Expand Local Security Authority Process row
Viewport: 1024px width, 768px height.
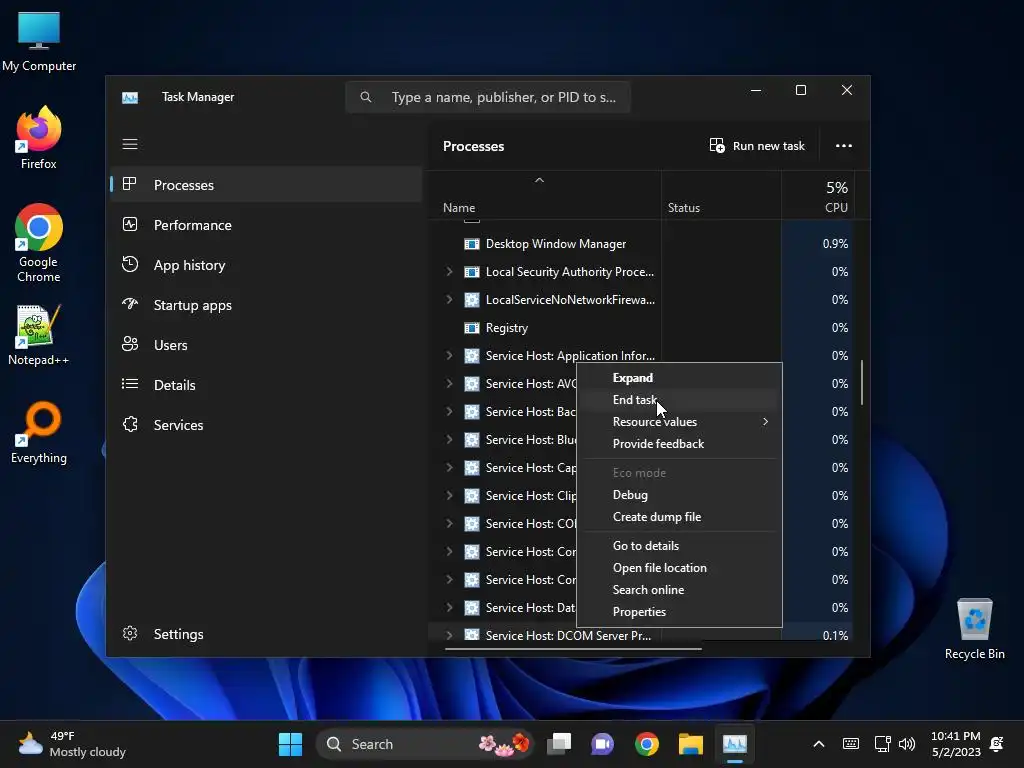449,271
